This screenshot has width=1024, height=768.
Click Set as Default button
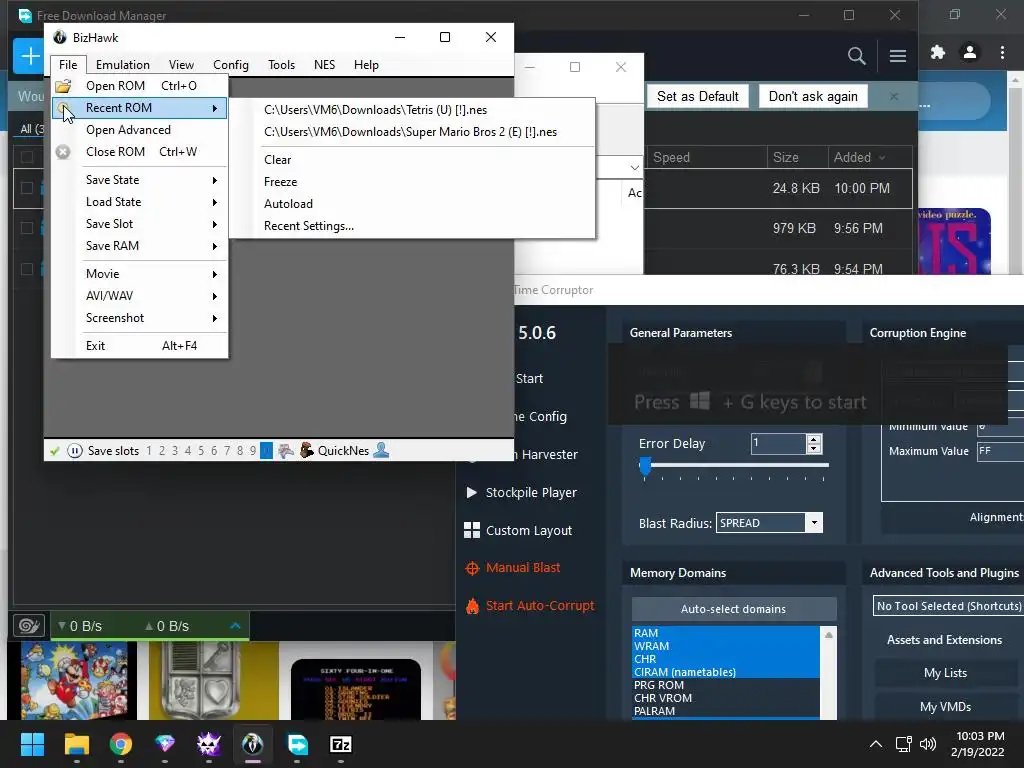pos(697,96)
